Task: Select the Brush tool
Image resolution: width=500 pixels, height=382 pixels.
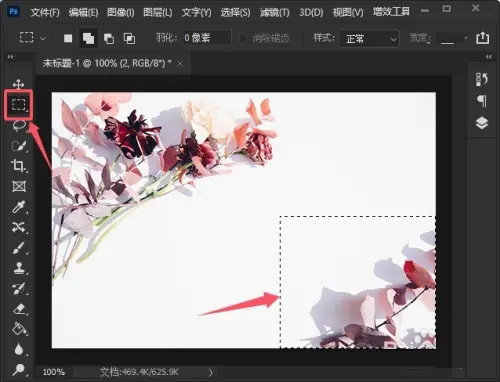Action: (19, 248)
